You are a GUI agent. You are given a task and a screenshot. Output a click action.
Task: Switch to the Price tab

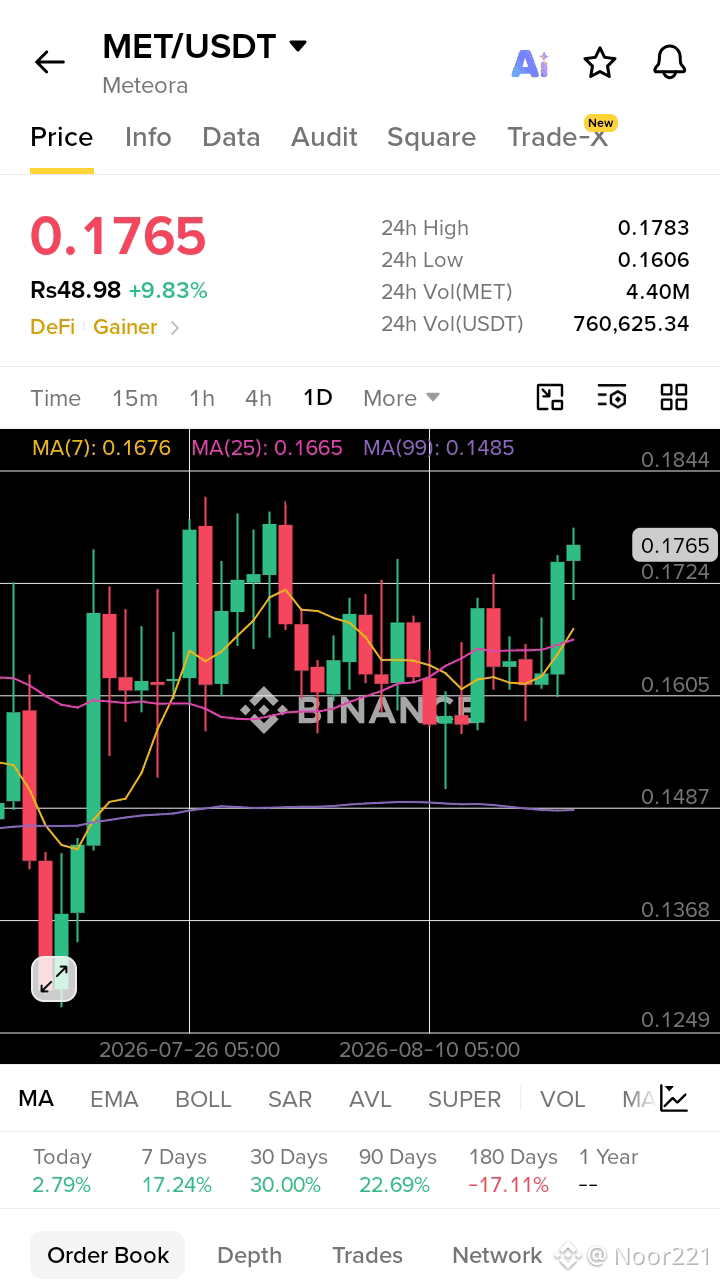pyautogui.click(x=62, y=137)
